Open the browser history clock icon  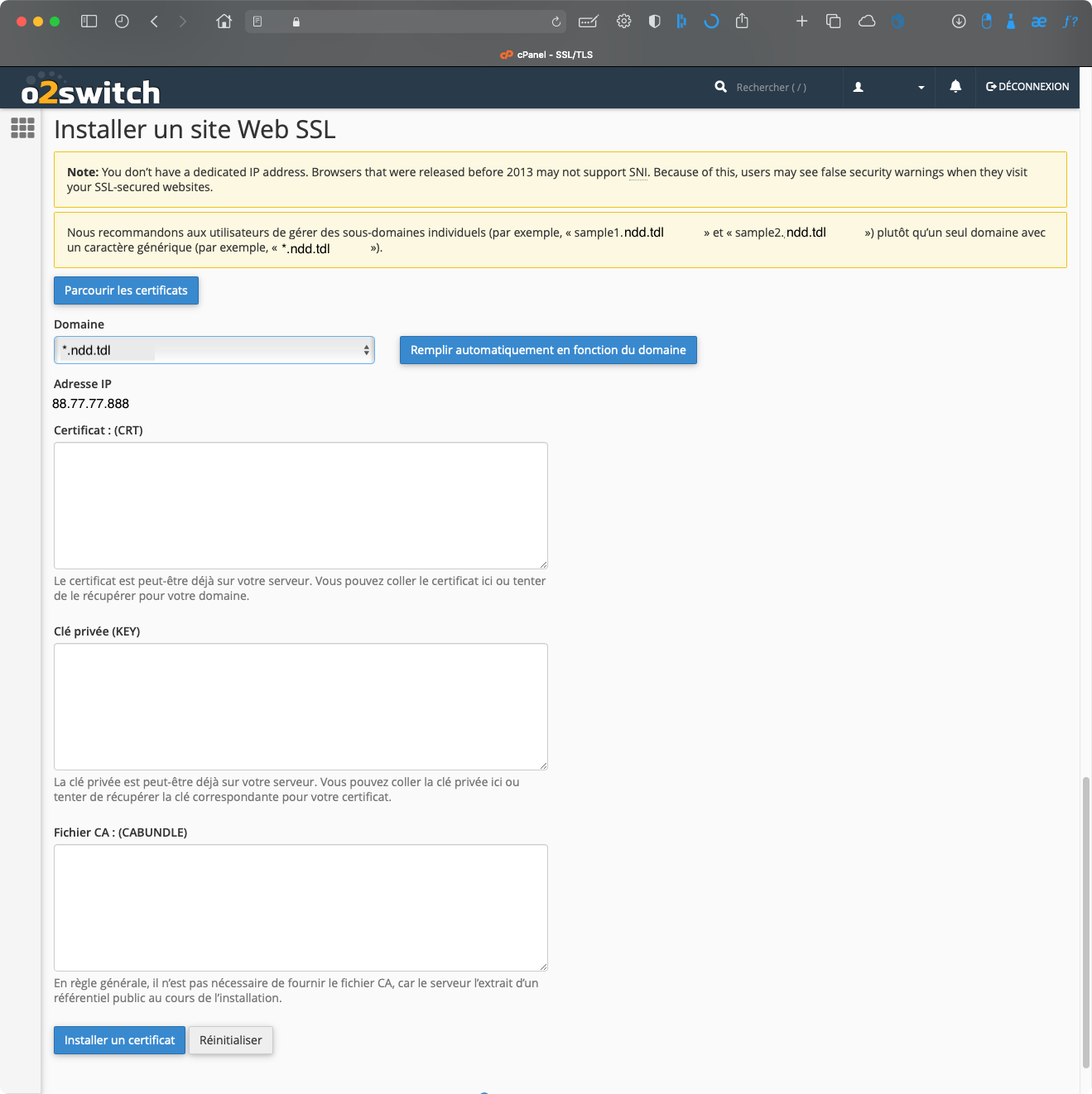pos(122,22)
